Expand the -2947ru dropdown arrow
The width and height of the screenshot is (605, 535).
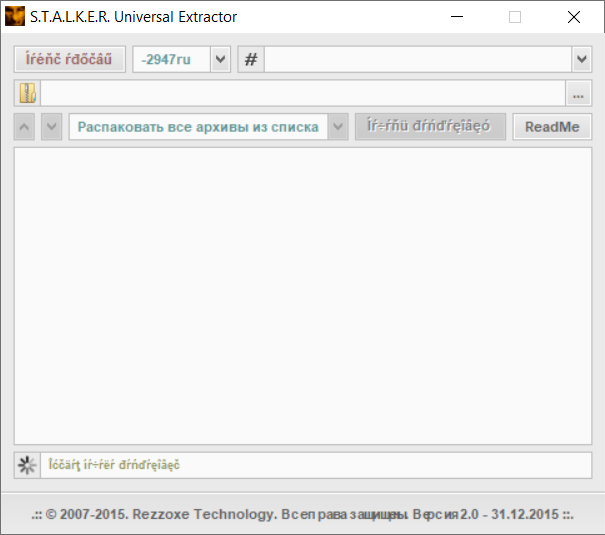coord(220,60)
